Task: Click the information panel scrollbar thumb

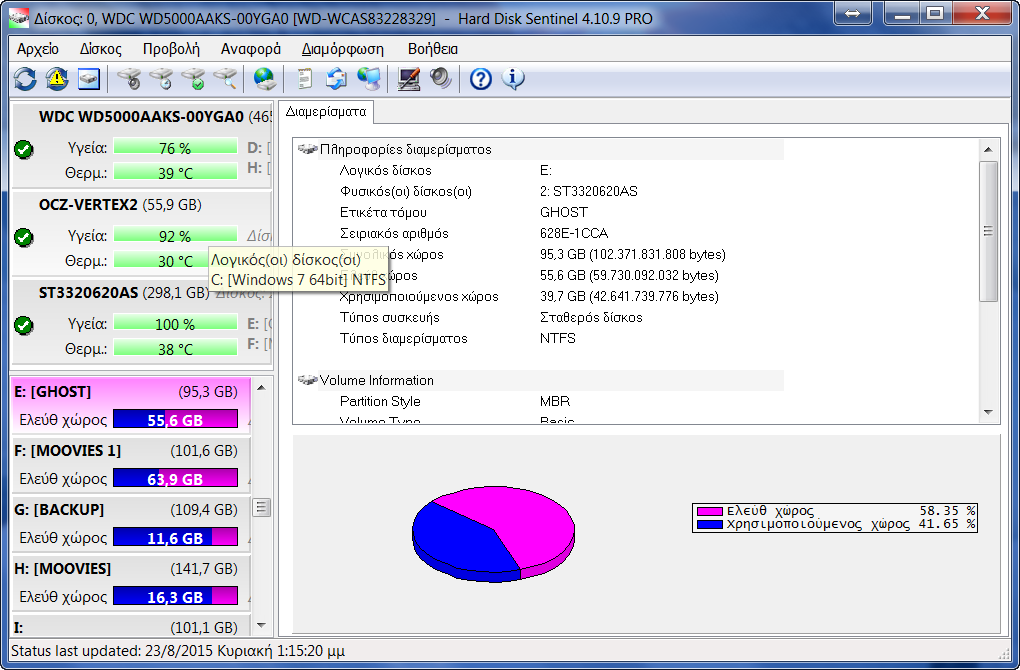Action: (x=988, y=232)
